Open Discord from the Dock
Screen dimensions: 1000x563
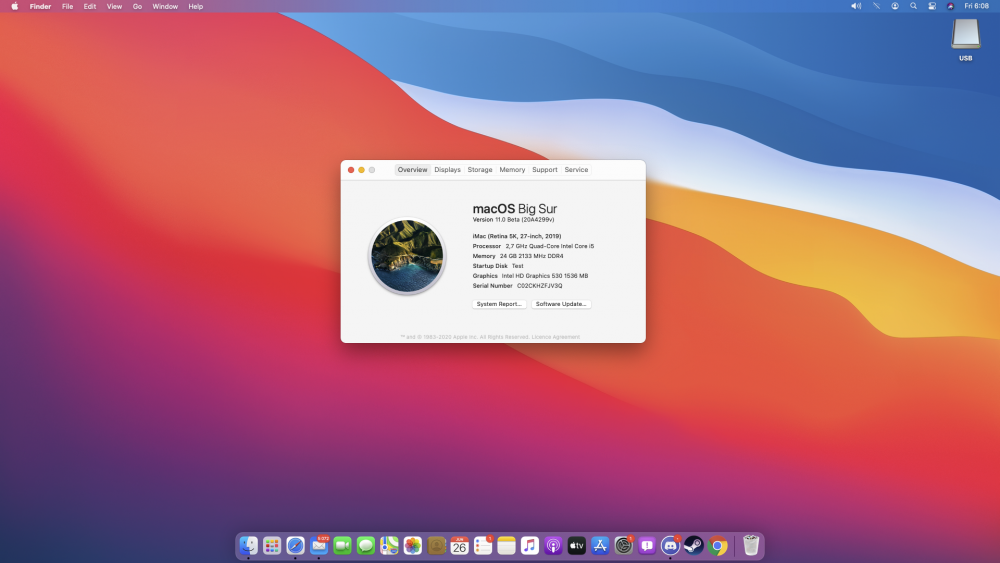coord(670,546)
